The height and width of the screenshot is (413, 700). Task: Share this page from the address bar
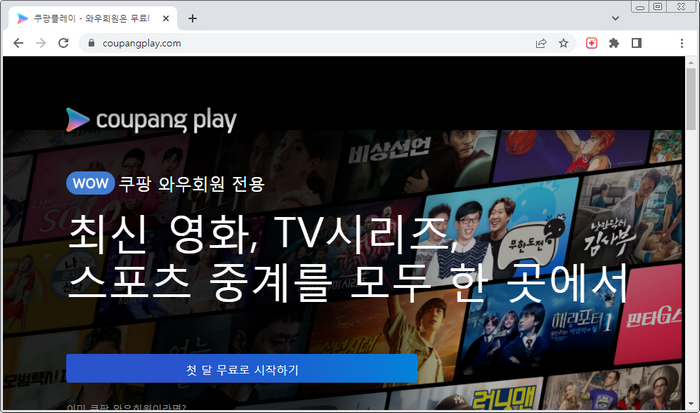click(541, 43)
